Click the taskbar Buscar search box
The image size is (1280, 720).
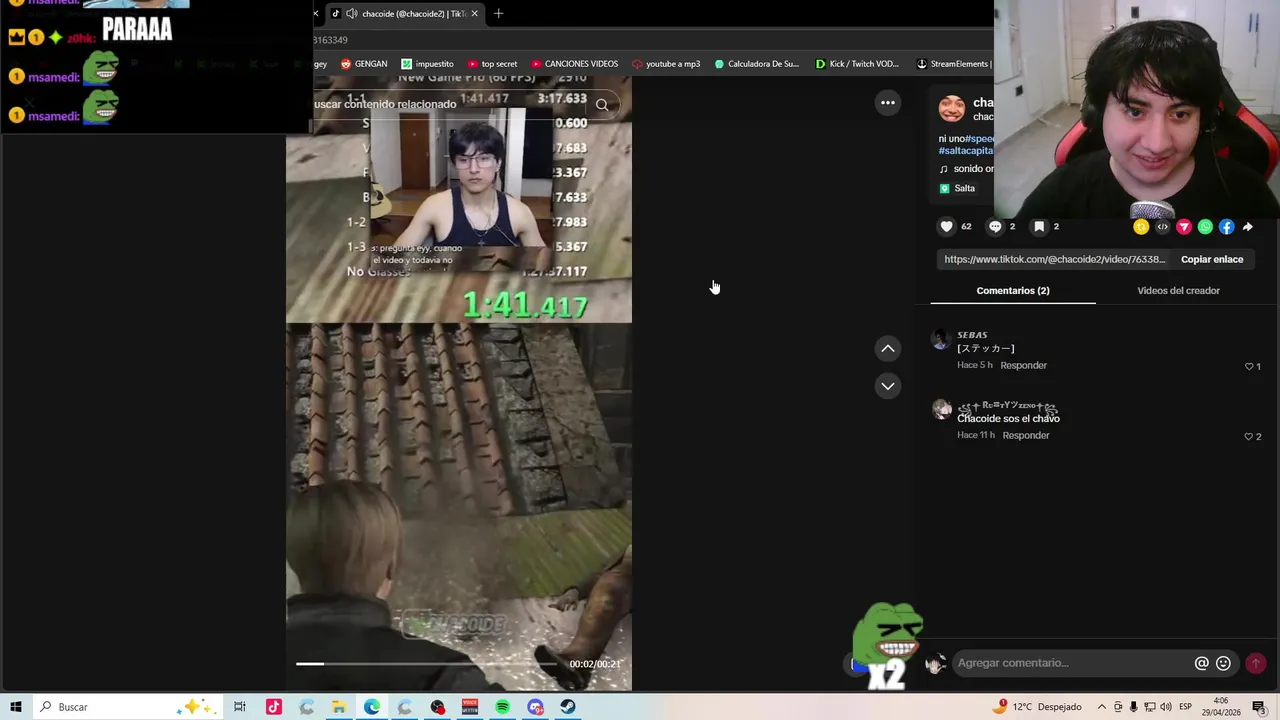(x=130, y=707)
